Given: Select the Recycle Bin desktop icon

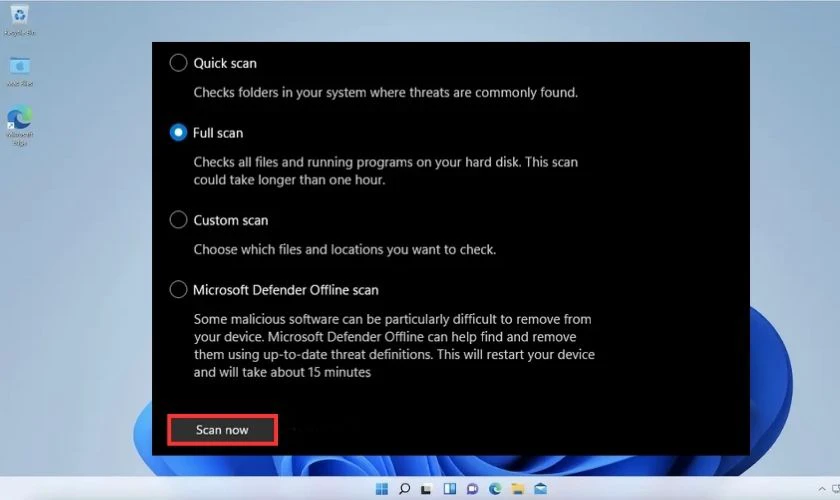Looking at the screenshot, I should point(20,20).
